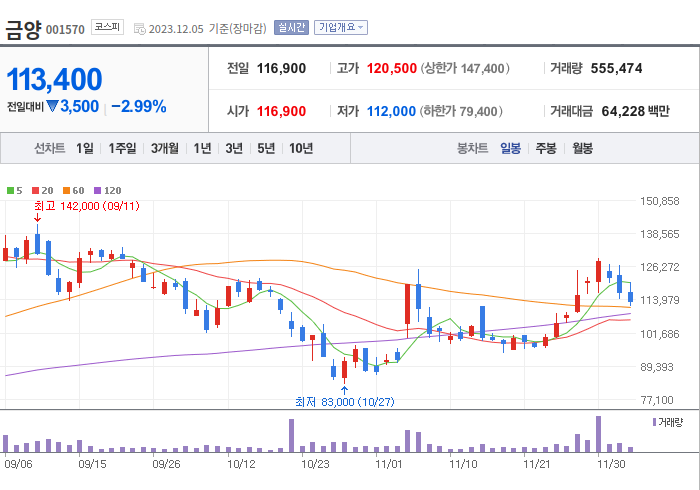Click the 77,100 price axis label
Viewport: 700px width, 490px height.
coord(657,400)
